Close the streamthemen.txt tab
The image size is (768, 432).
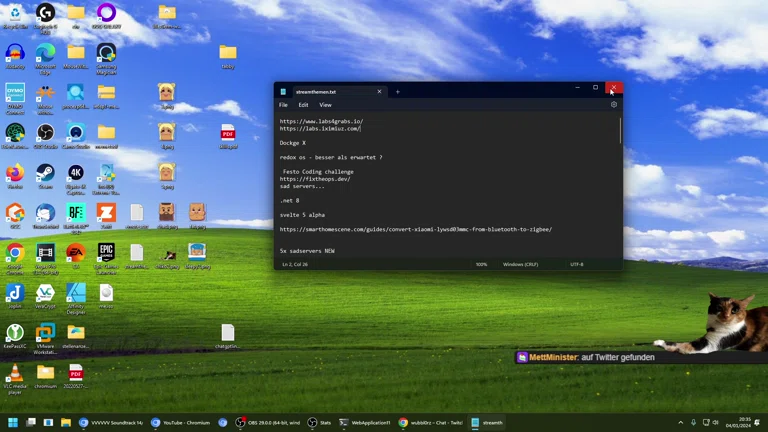point(379,92)
